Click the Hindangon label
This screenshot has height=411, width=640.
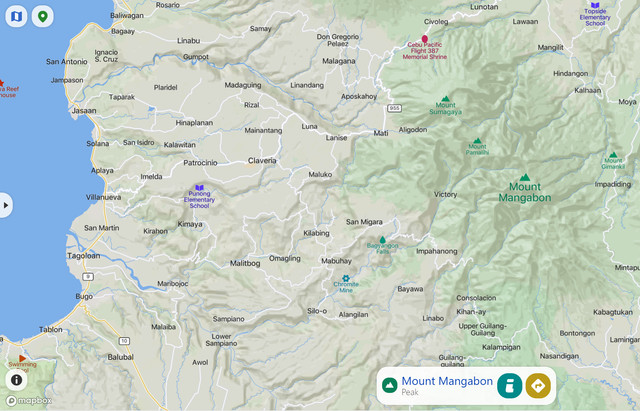(x=571, y=73)
